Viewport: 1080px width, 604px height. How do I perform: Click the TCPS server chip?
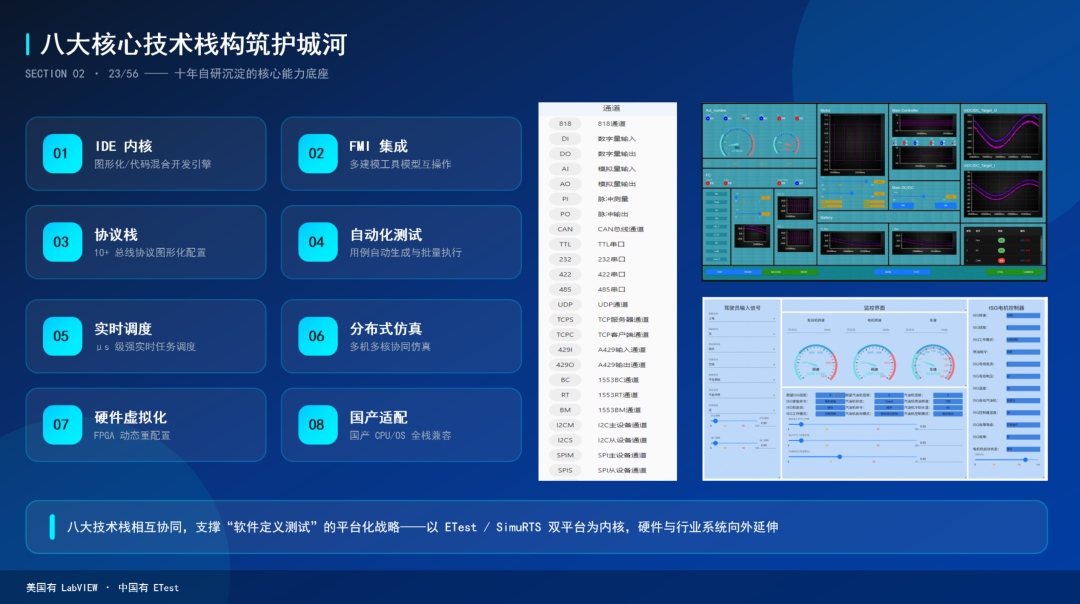click(565, 320)
